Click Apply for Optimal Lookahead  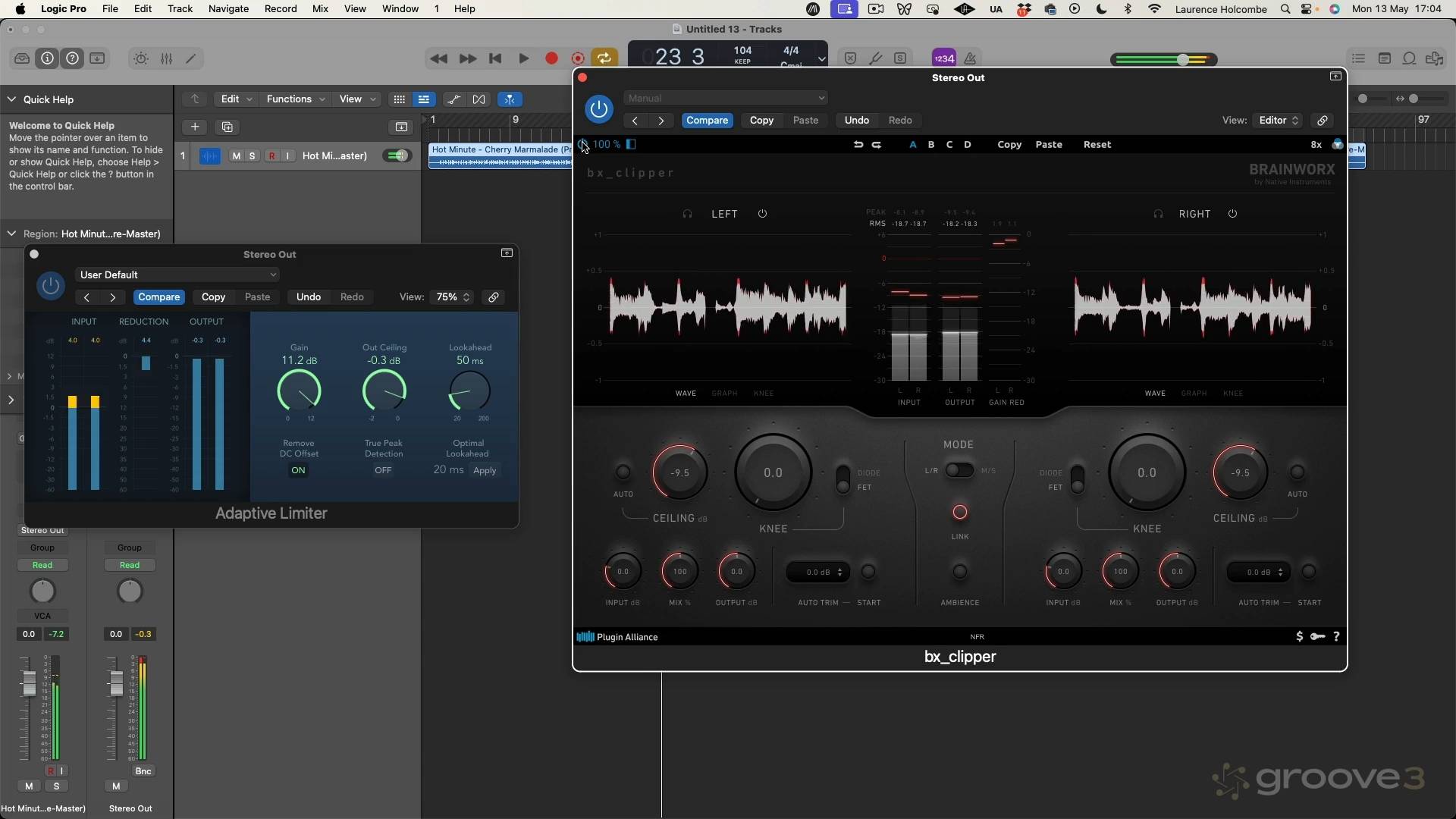tap(485, 470)
